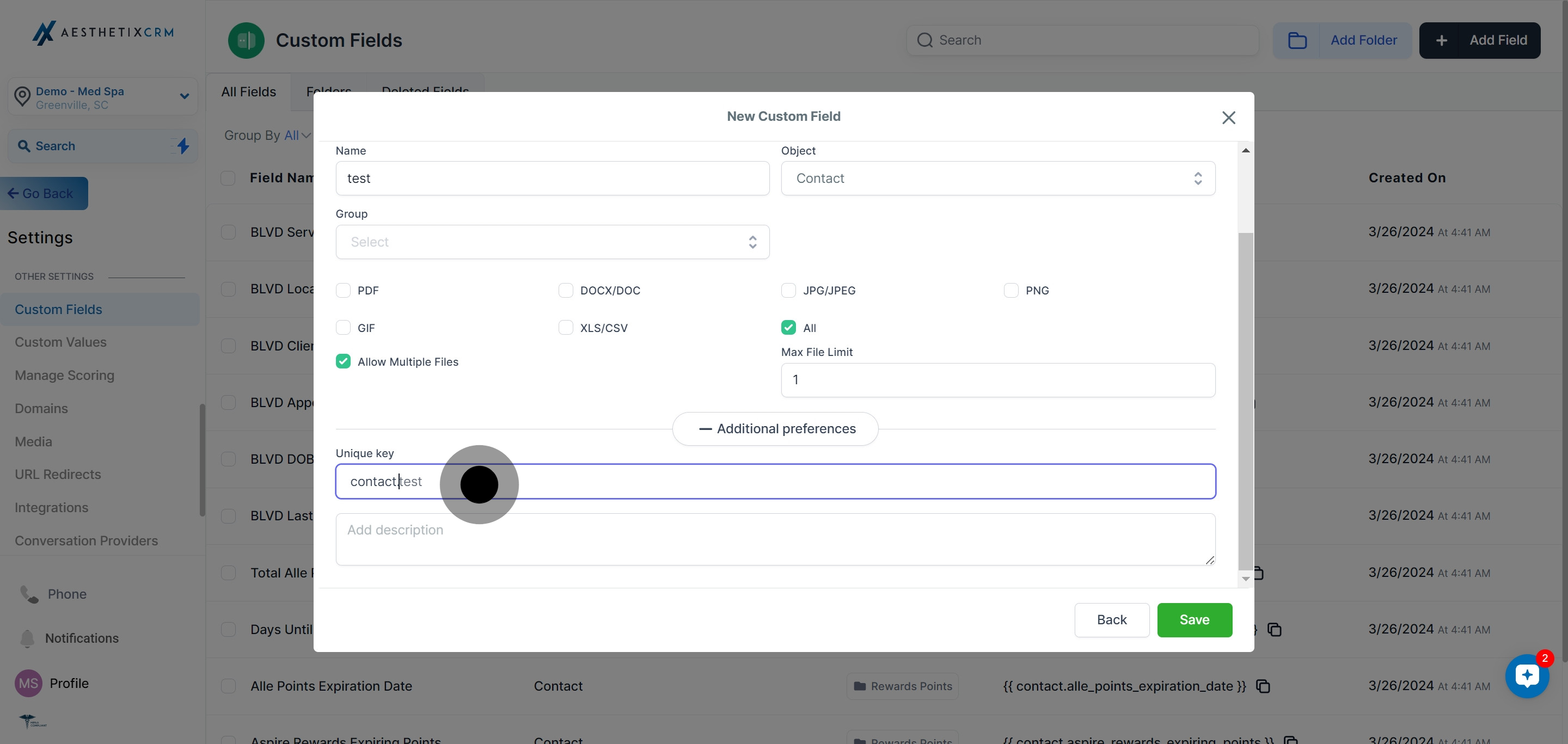Screen dimensions: 1568x744
Task: Click the Rewards Points folder tag
Action: click(902, 686)
